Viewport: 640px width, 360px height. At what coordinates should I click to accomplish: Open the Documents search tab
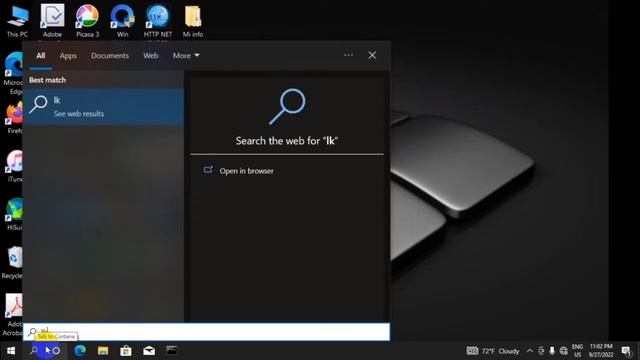point(110,56)
